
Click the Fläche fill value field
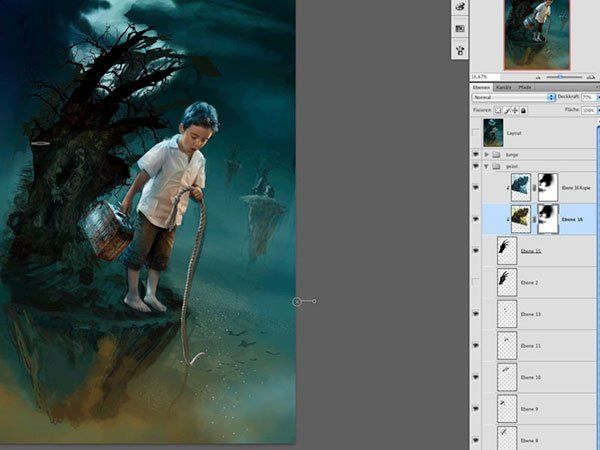point(589,110)
